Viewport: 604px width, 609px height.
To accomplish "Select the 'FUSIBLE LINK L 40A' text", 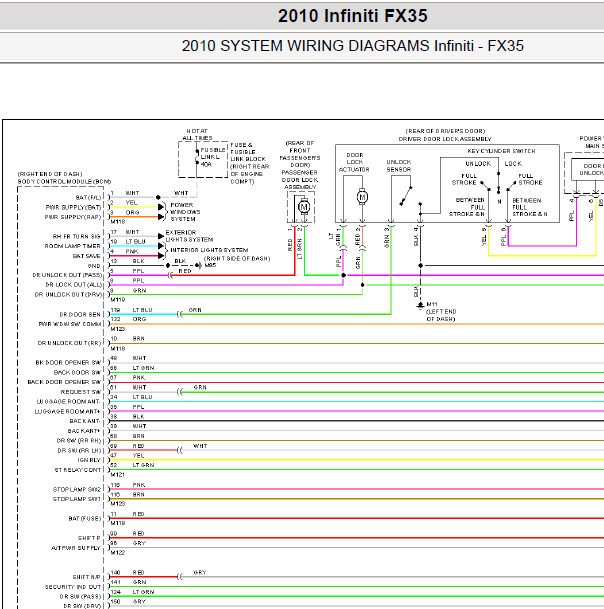I will 212,157.
